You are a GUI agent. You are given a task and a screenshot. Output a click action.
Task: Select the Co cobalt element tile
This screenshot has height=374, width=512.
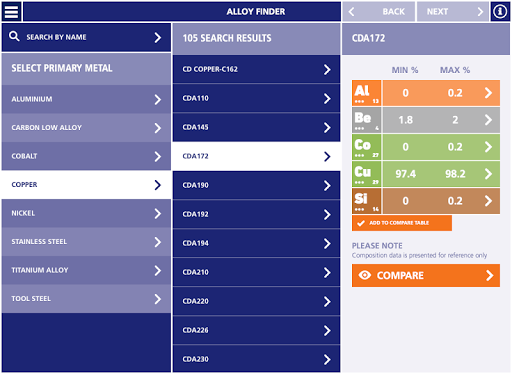(x=367, y=147)
